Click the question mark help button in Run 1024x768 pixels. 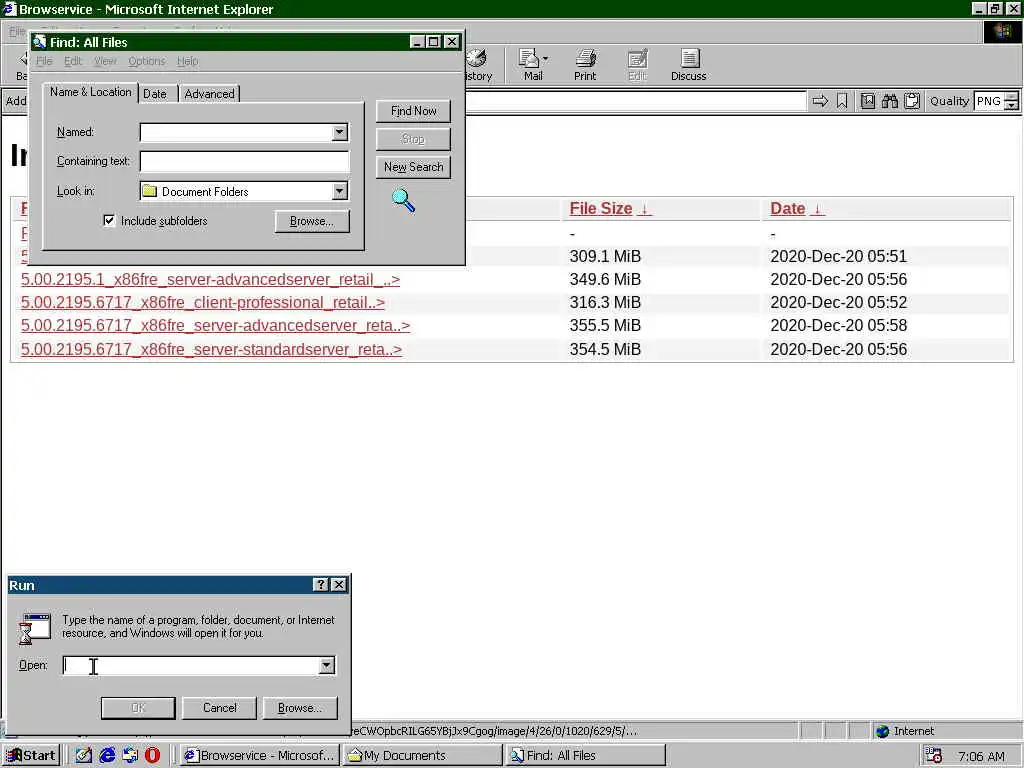pos(321,584)
